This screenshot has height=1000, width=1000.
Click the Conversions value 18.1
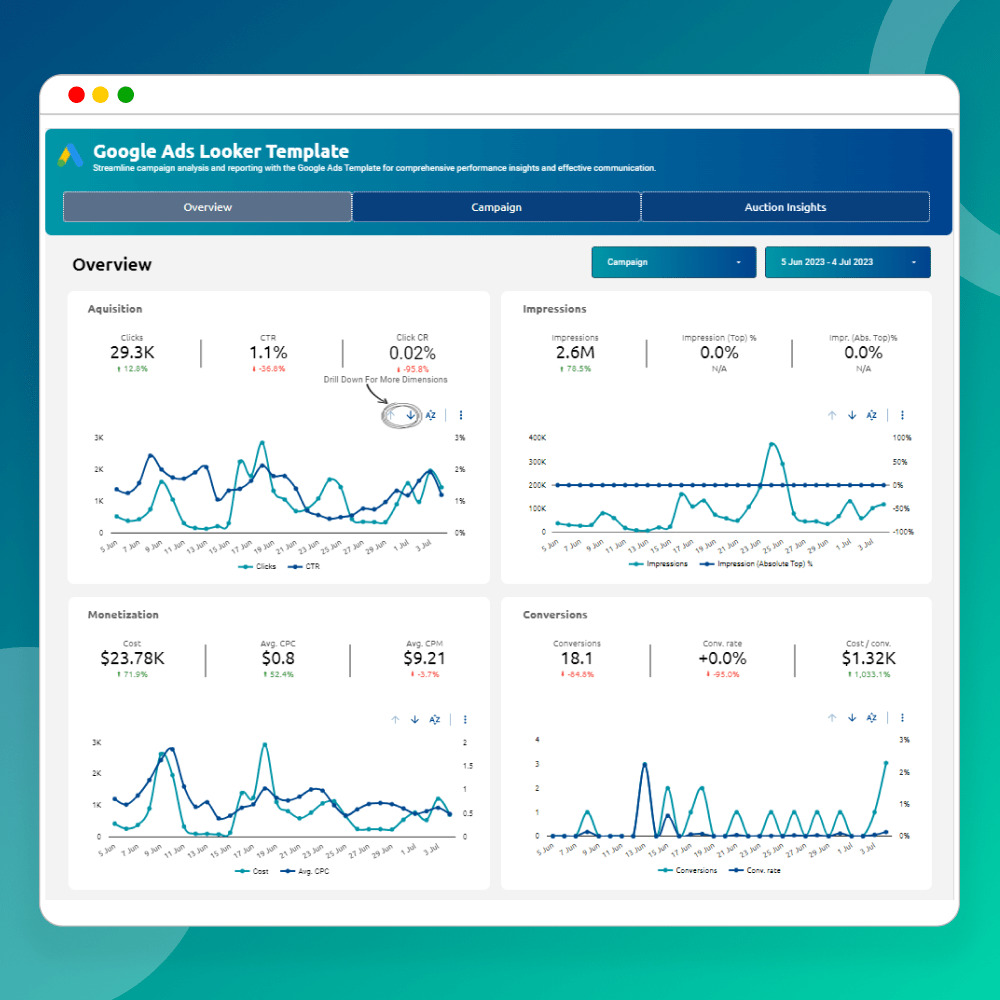point(577,658)
